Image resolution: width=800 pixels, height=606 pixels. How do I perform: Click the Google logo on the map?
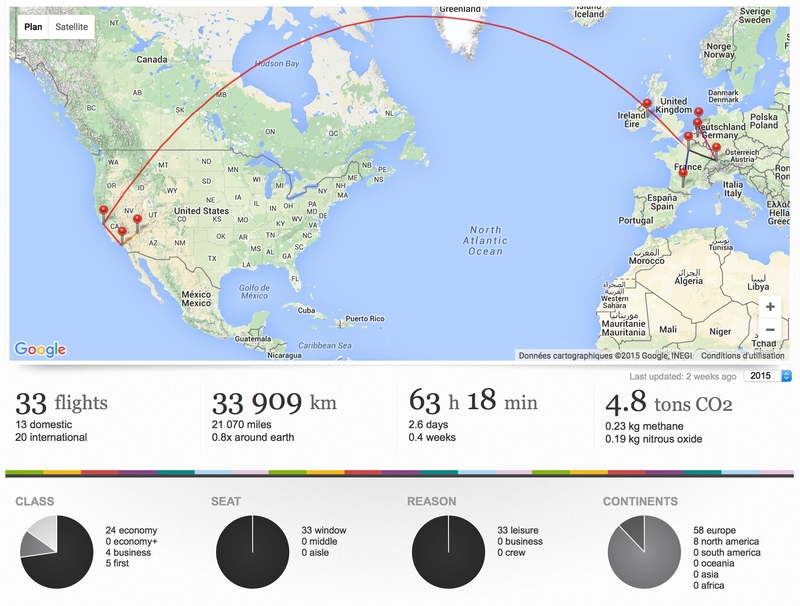point(40,349)
